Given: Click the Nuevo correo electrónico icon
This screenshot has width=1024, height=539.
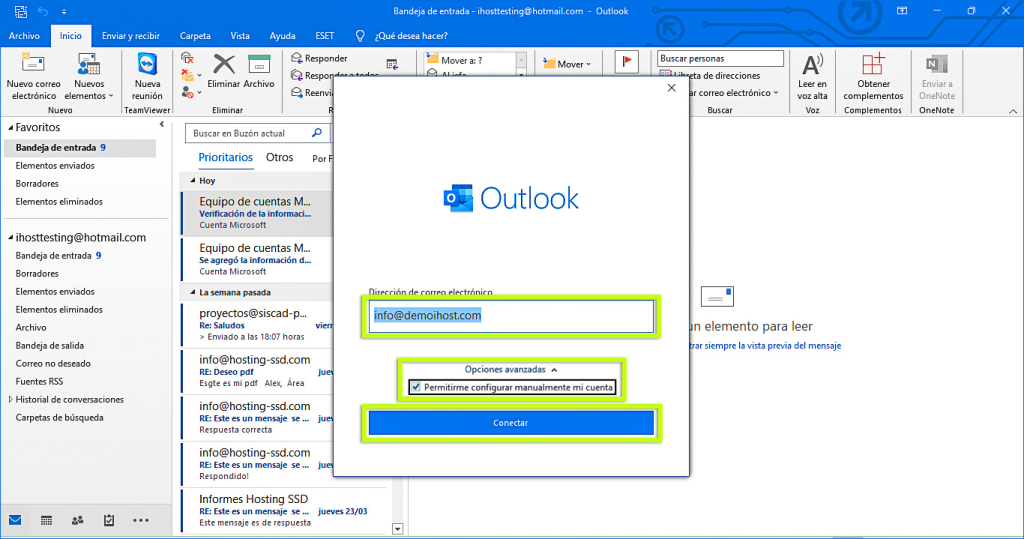Looking at the screenshot, I should pyautogui.click(x=33, y=66).
